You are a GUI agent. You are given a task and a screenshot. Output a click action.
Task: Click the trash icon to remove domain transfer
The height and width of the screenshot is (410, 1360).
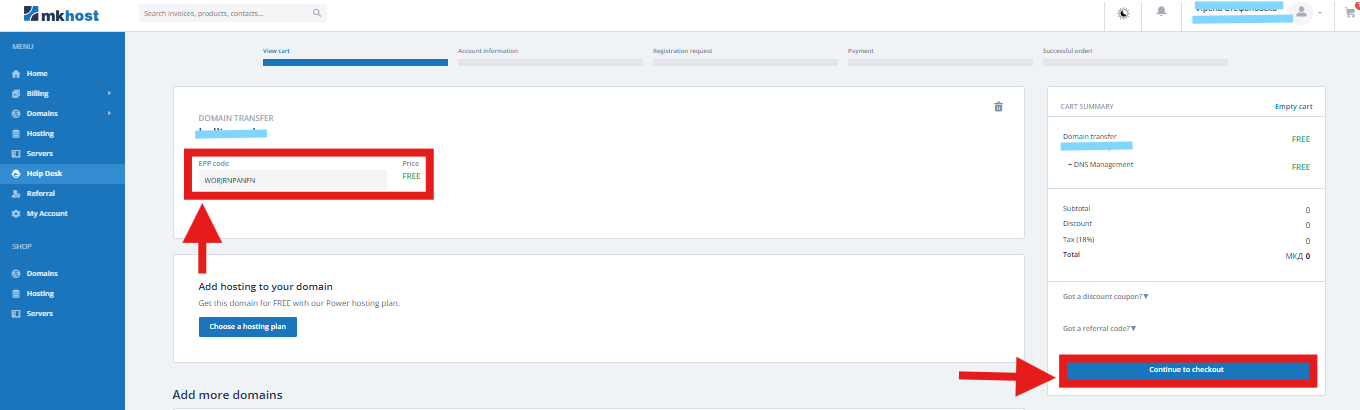click(x=998, y=107)
